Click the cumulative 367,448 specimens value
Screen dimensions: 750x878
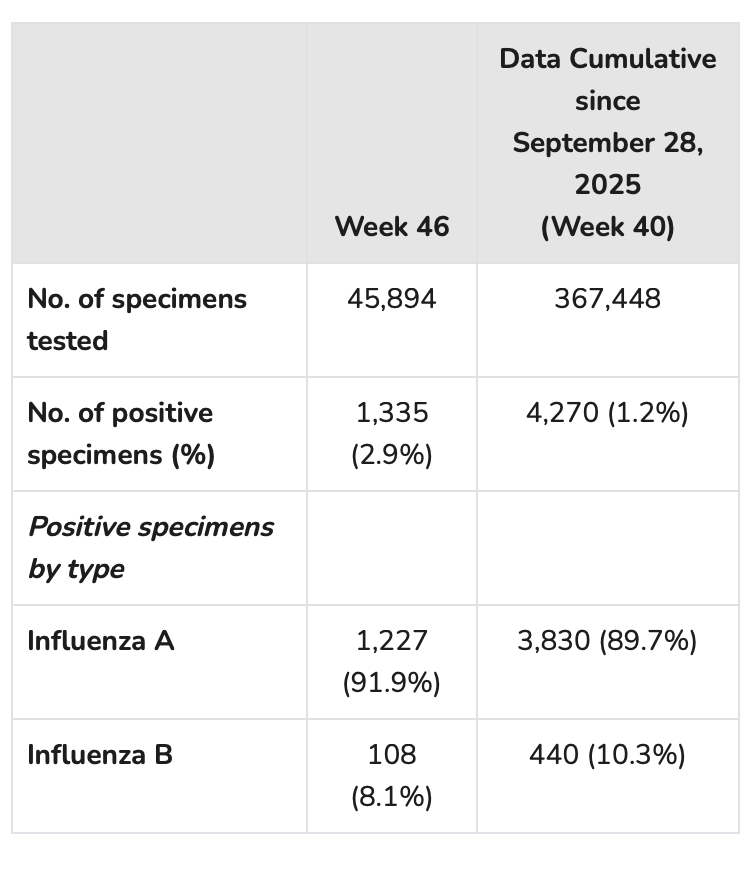coord(608,299)
